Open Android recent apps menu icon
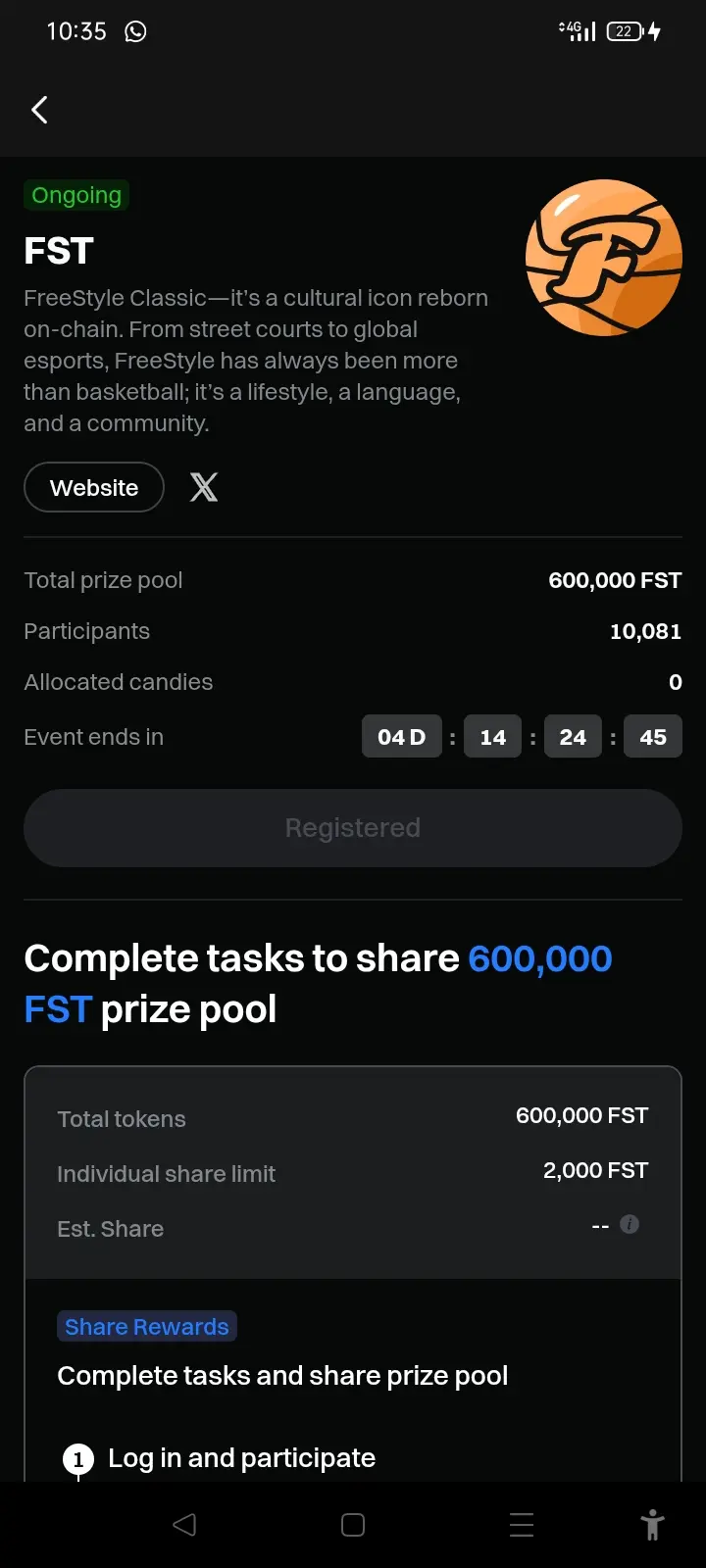The image size is (706, 1568). pos(522,1525)
